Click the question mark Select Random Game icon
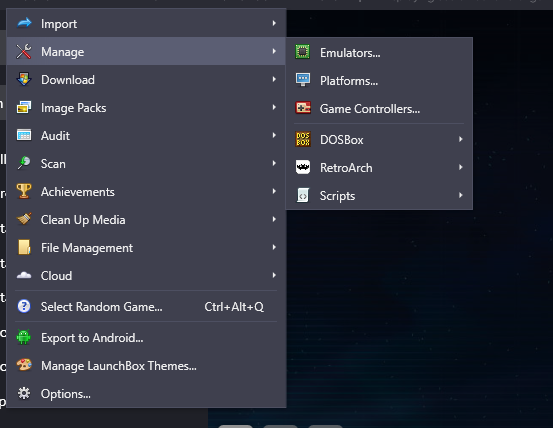The height and width of the screenshot is (428, 553). [24, 306]
